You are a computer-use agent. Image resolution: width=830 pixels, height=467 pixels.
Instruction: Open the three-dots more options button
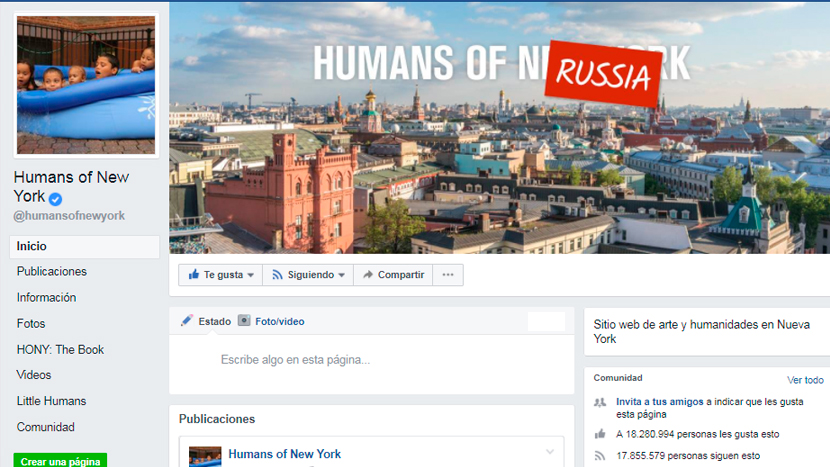(448, 275)
